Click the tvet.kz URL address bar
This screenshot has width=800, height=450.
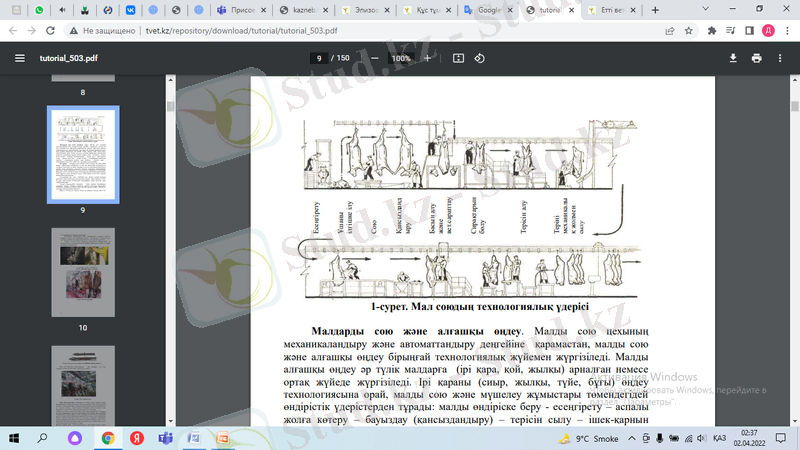click(x=241, y=31)
